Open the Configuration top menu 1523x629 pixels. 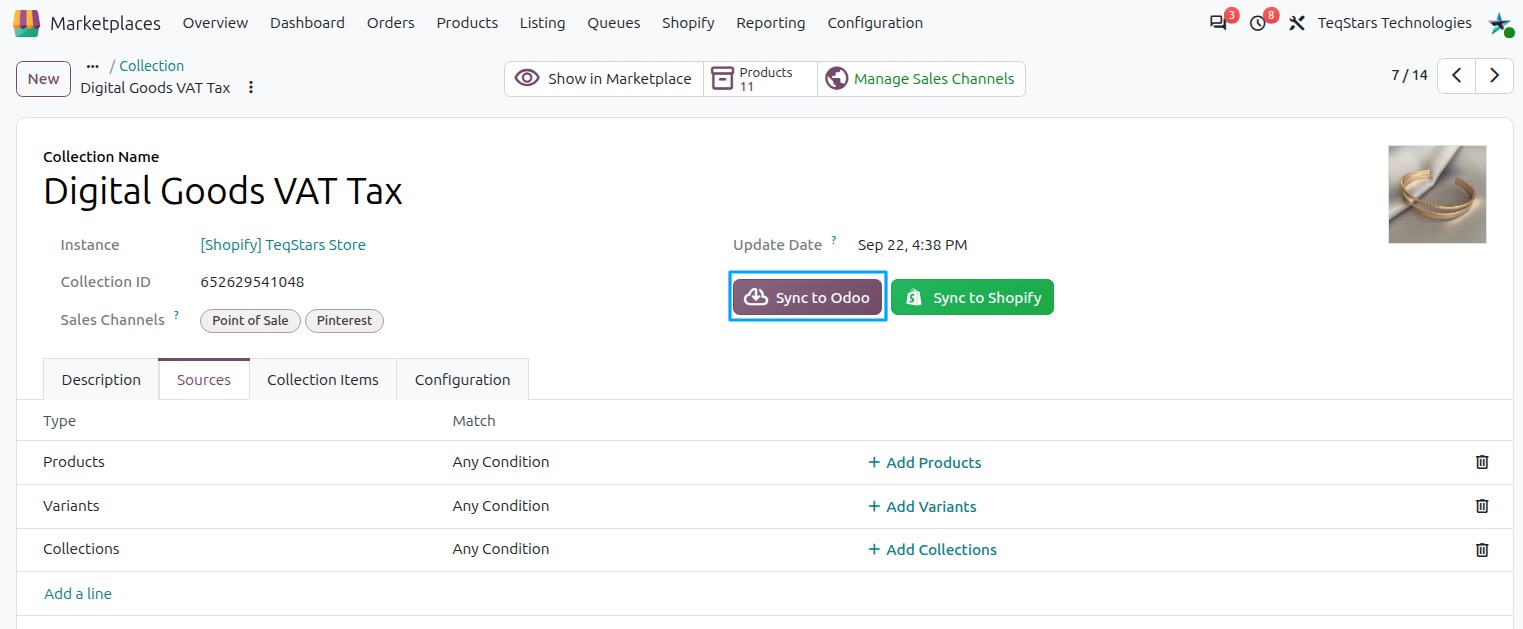point(875,23)
